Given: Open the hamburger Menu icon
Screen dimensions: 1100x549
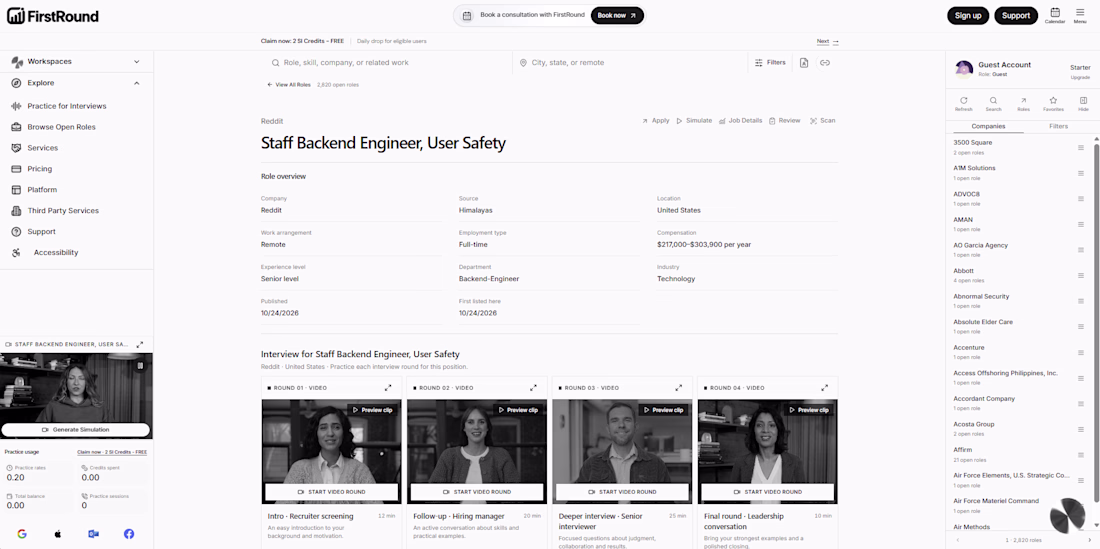Looking at the screenshot, I should click(1080, 15).
